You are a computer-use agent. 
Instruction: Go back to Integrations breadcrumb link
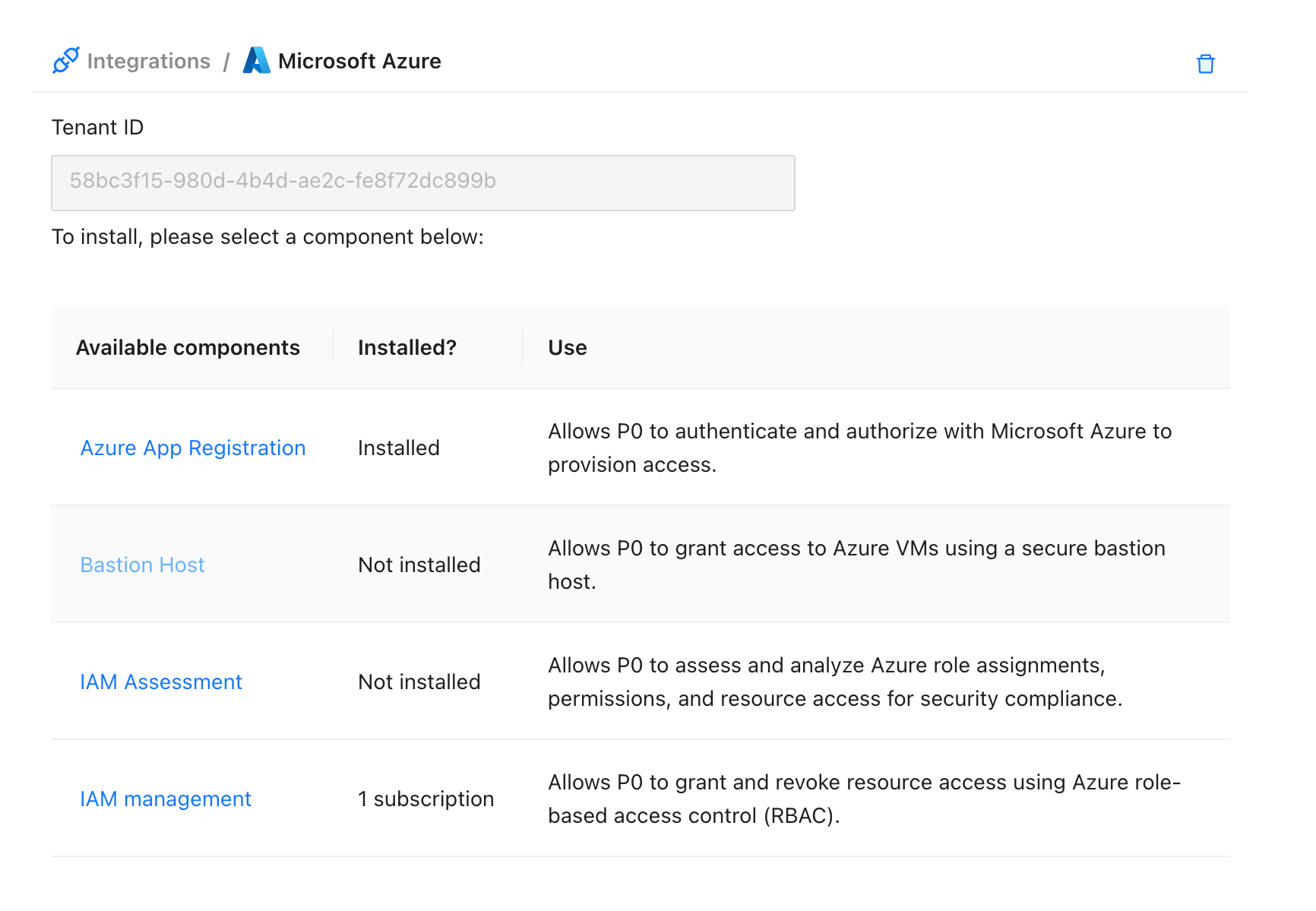tap(148, 61)
